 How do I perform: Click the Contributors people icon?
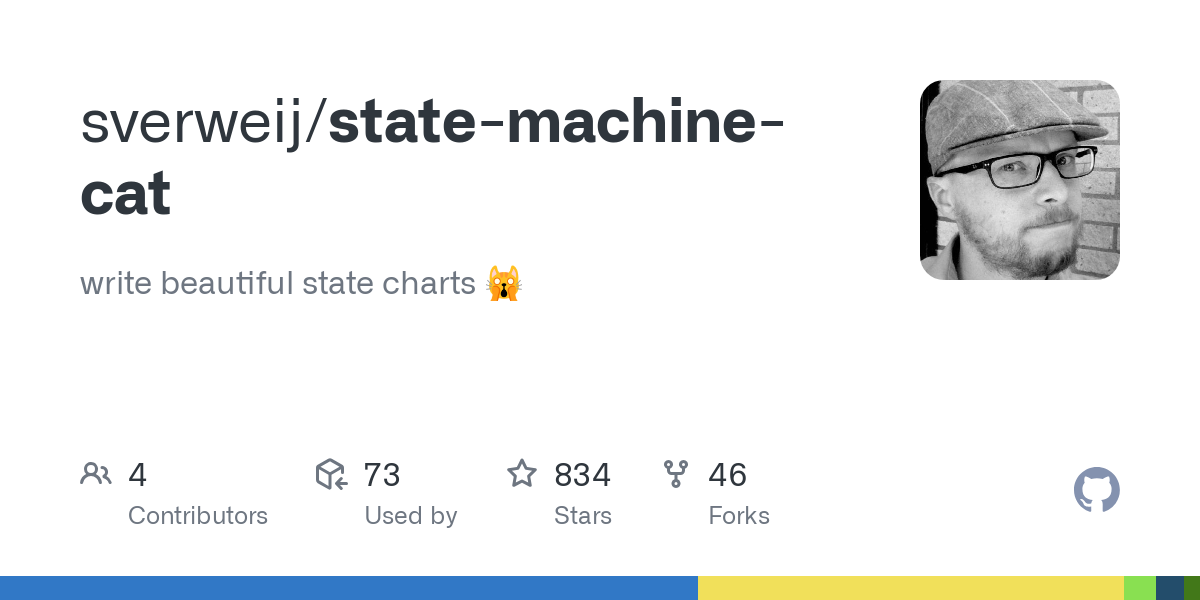pos(96,474)
